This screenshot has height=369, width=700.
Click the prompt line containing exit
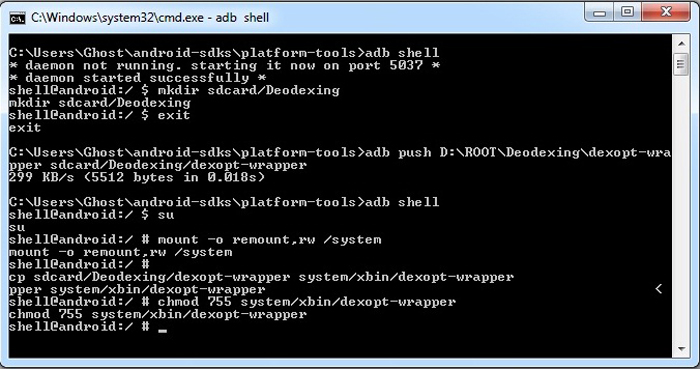tap(100, 115)
